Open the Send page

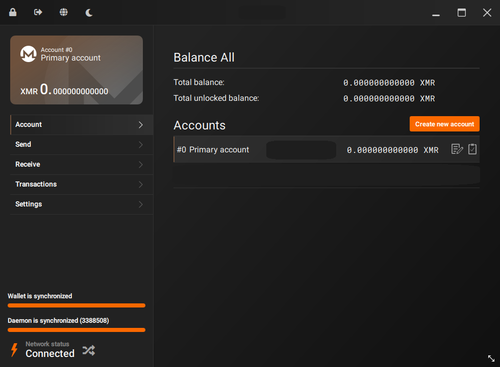pyautogui.click(x=82, y=145)
